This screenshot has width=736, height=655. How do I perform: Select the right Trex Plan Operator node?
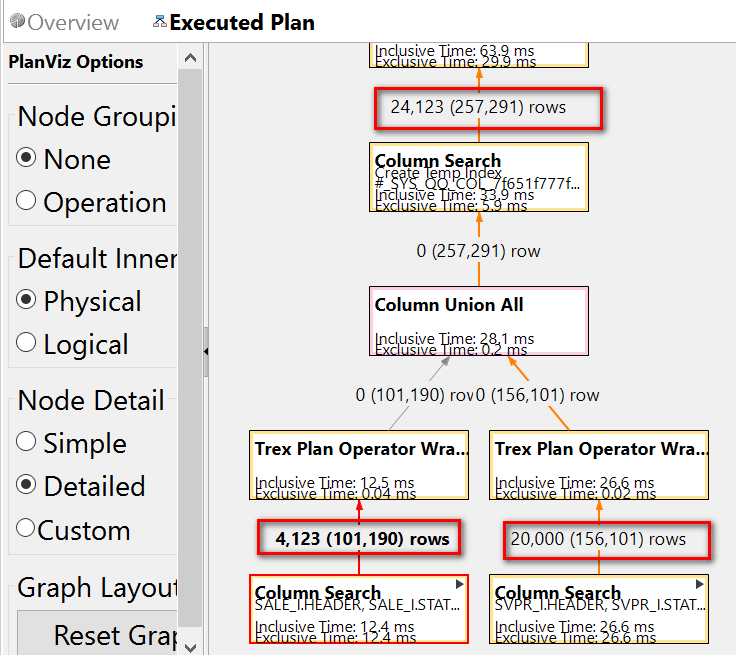click(x=598, y=465)
